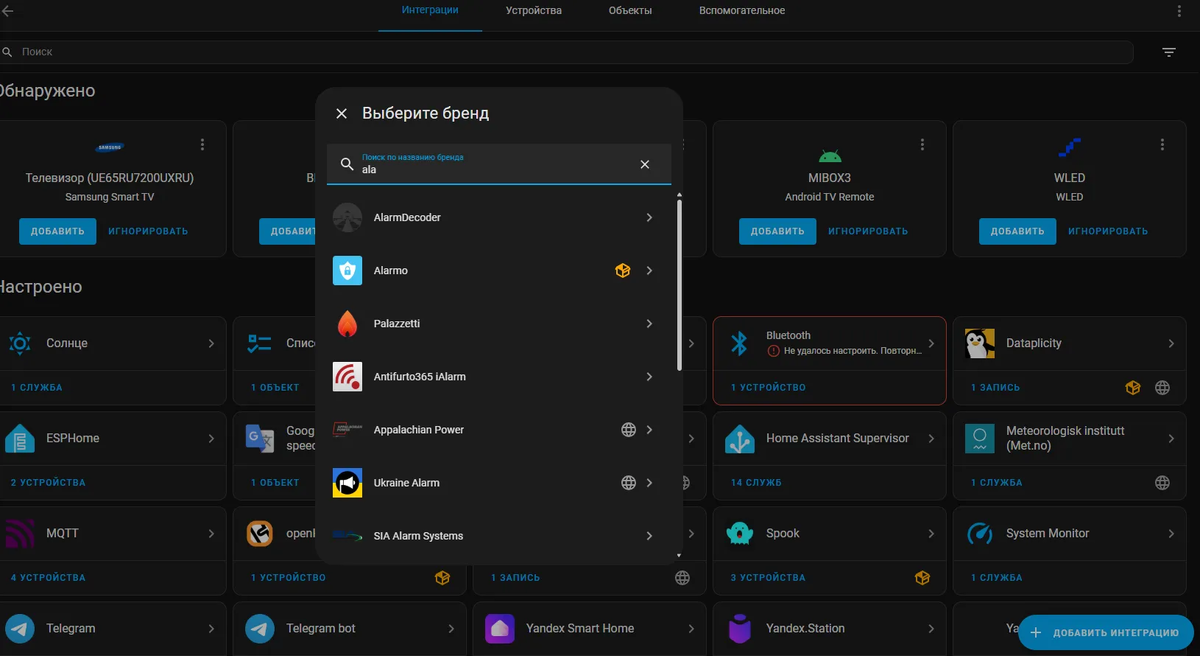Image resolution: width=1200 pixels, height=656 pixels.
Task: Open Home Assistant Supervisor integration
Action: (x=829, y=438)
